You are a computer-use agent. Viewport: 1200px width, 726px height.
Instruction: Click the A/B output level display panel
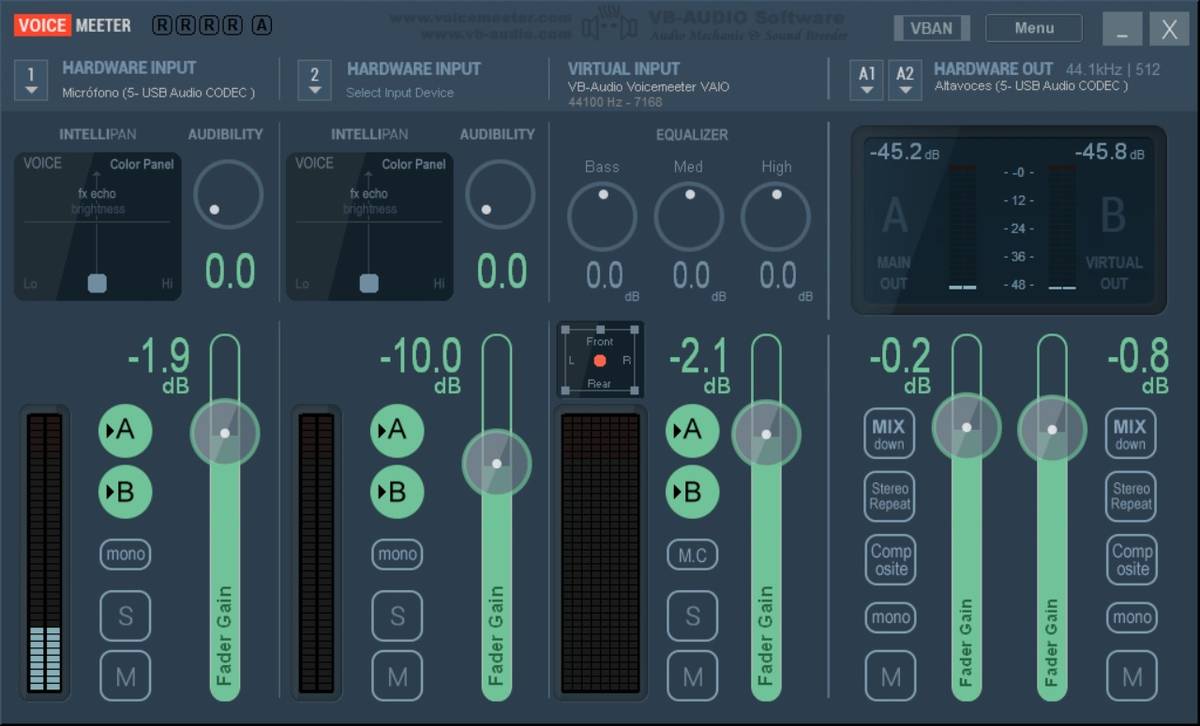pyautogui.click(x=1008, y=220)
